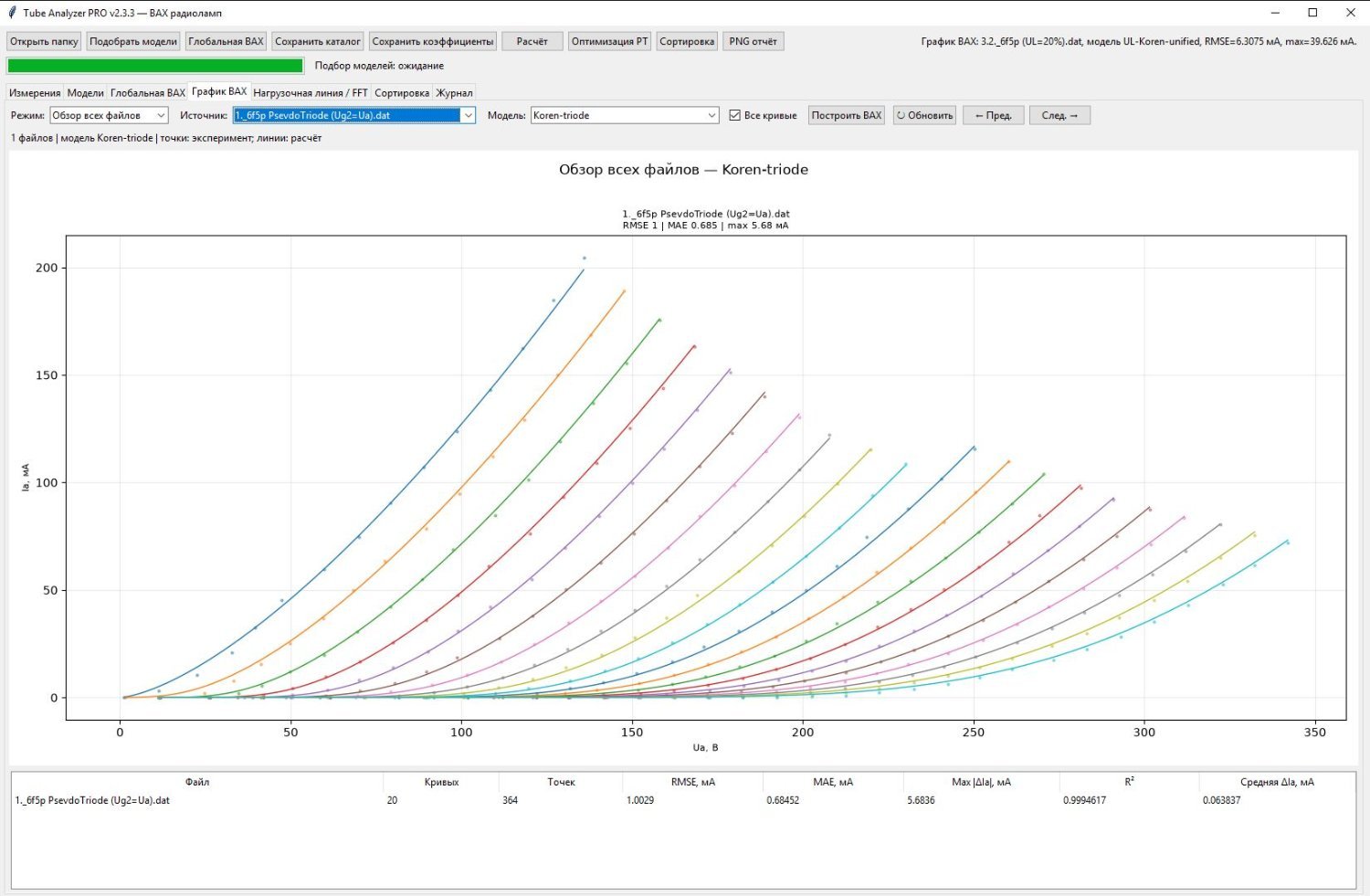This screenshot has height=896, width=1370.
Task: Expand the Модель Koren-triode dropdown
Action: [625, 115]
